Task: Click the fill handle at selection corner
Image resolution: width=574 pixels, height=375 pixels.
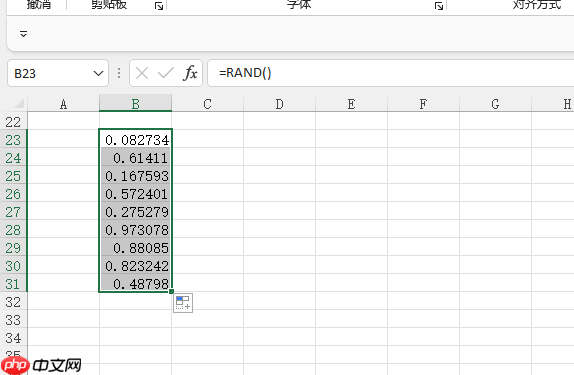Action: click(x=171, y=292)
